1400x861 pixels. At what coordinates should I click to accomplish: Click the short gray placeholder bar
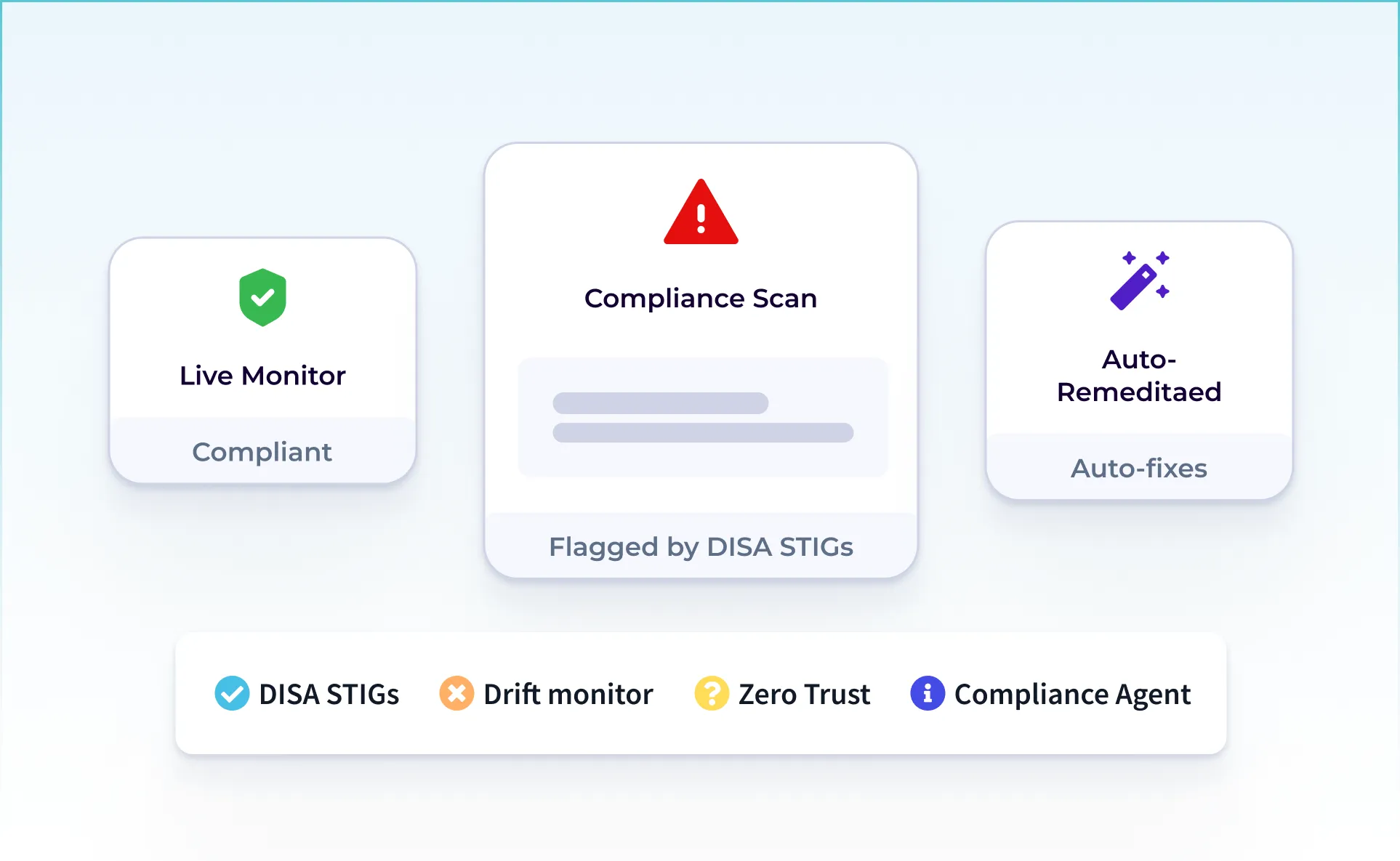(x=660, y=403)
